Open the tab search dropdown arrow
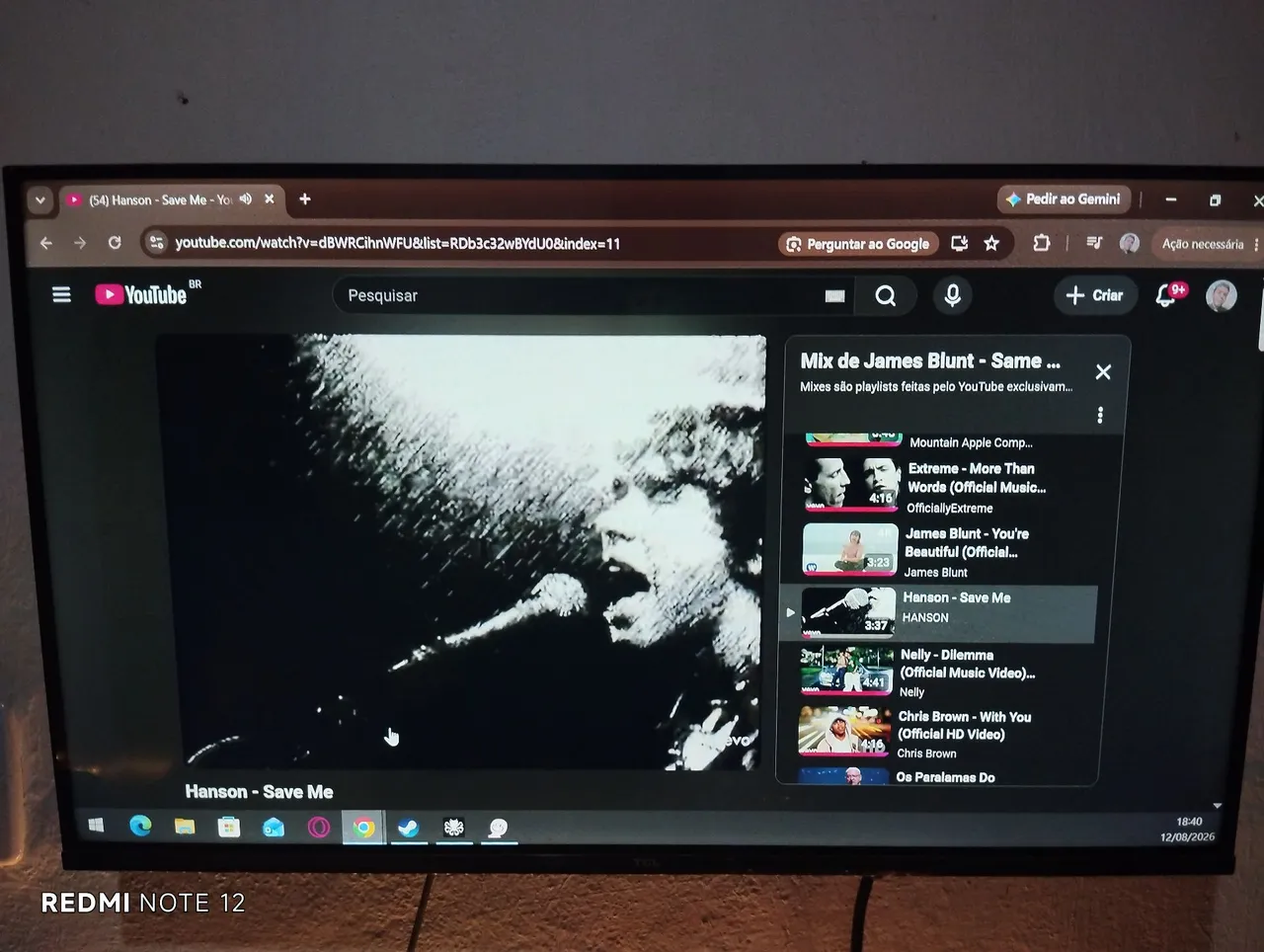Screen dimensions: 1264x952 39,199
